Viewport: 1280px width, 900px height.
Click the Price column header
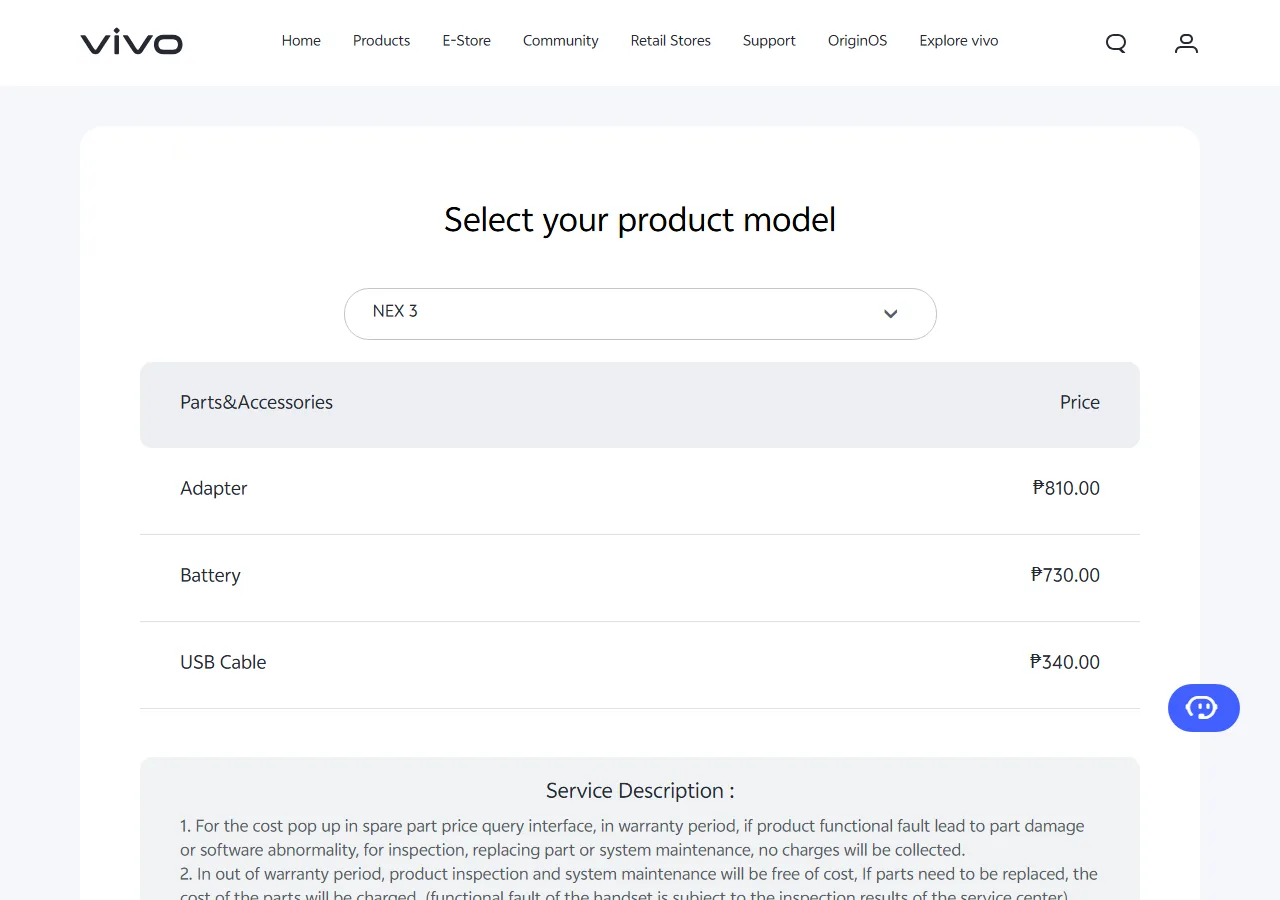pyautogui.click(x=1079, y=402)
